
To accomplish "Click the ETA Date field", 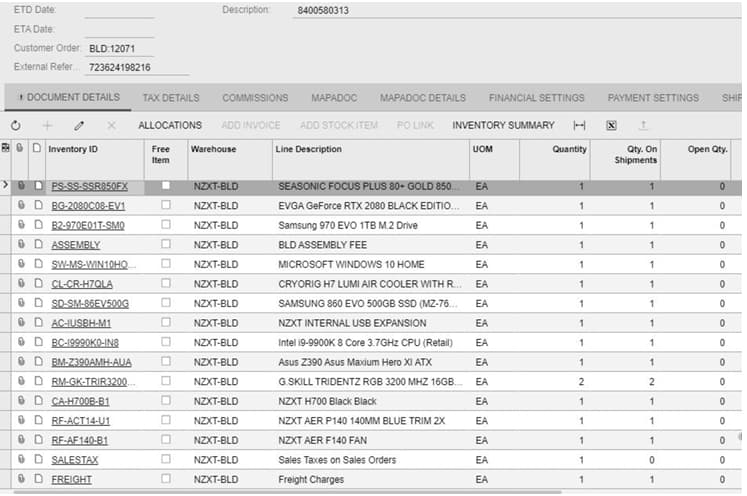I will tap(119, 30).
